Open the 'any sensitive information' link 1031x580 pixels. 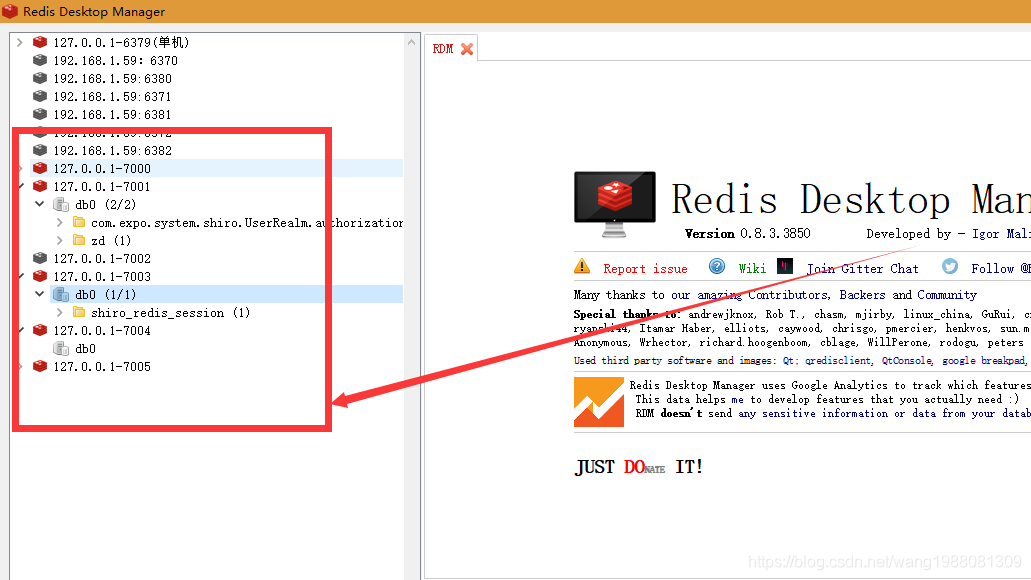813,413
